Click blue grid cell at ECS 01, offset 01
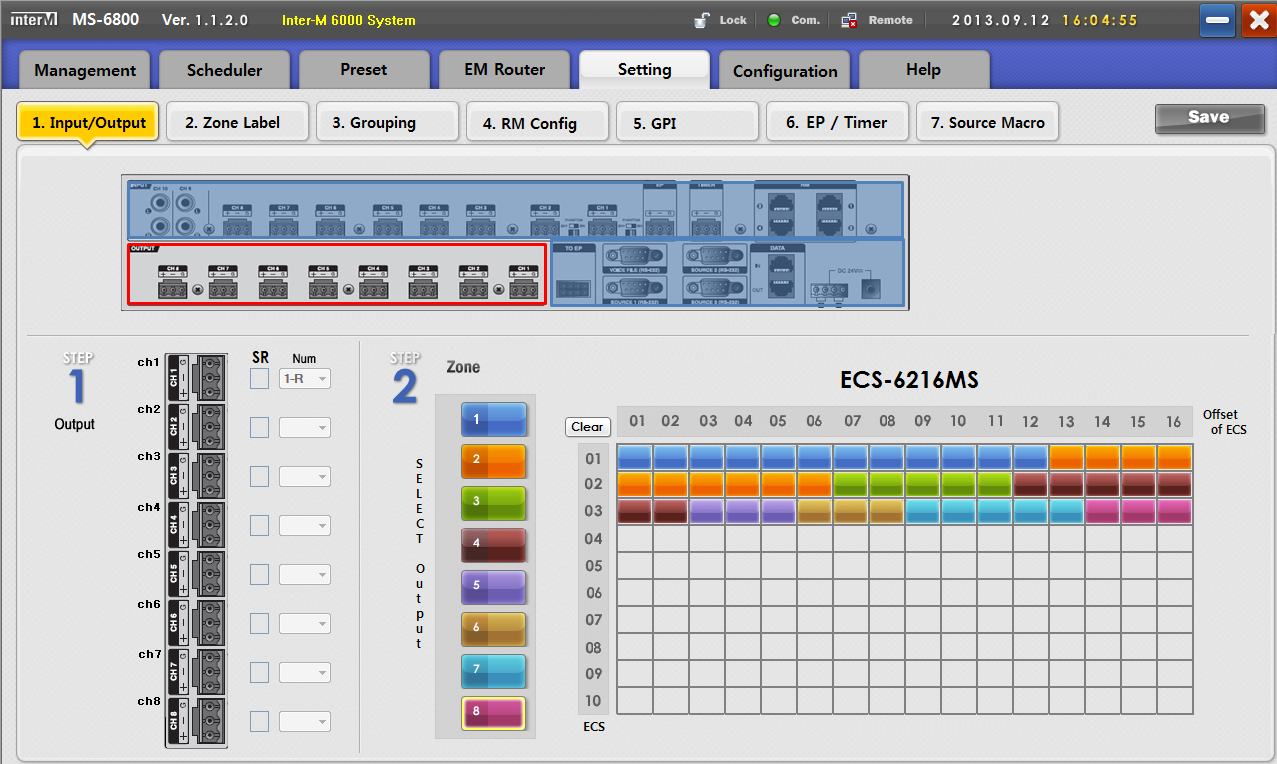This screenshot has height=764, width=1277. [x=635, y=458]
